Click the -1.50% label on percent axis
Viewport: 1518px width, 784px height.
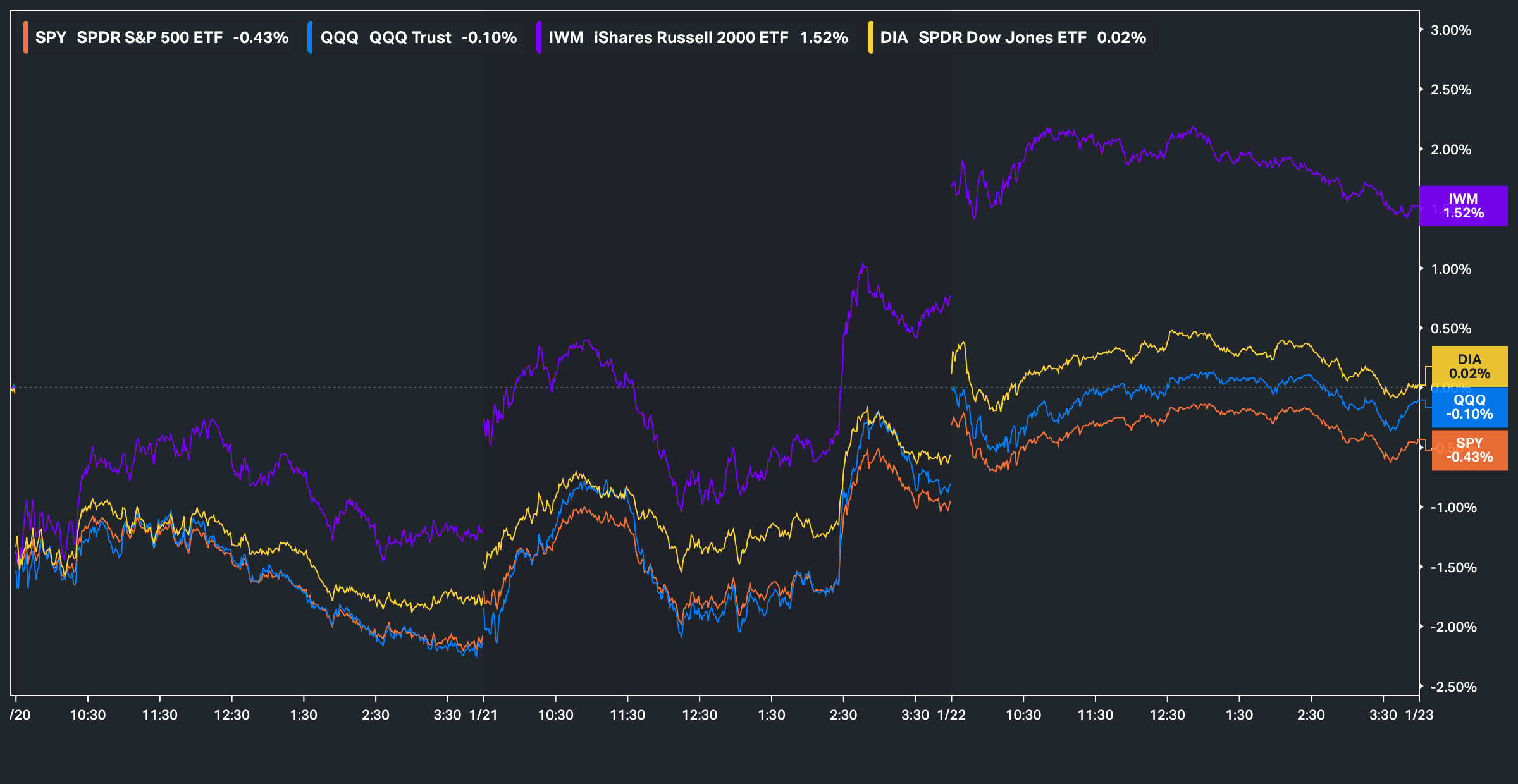pos(1453,568)
